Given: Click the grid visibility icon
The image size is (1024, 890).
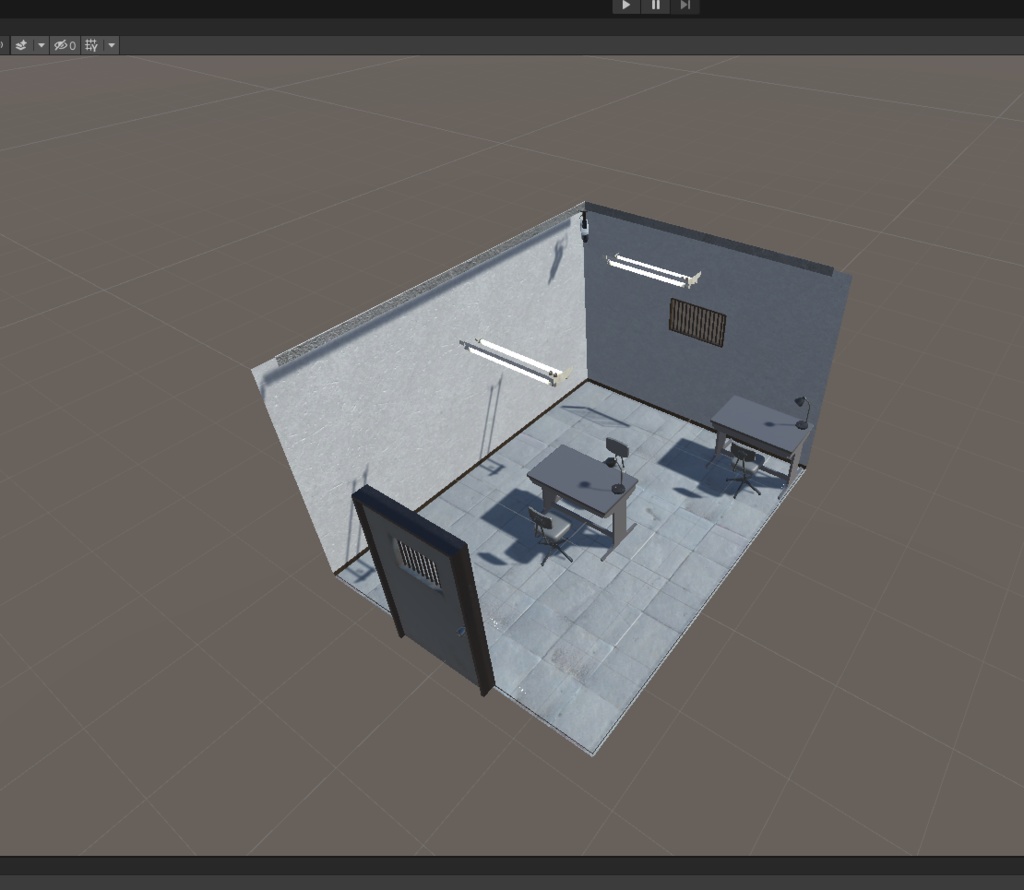Looking at the screenshot, I should pos(91,45).
